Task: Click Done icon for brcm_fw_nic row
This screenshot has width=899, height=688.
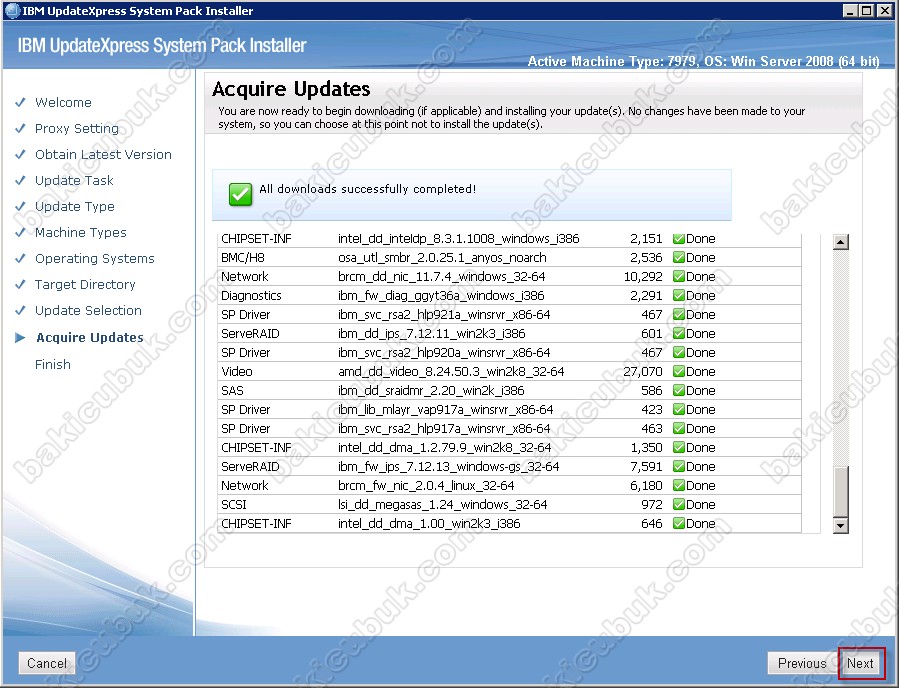Action: pyautogui.click(x=679, y=485)
